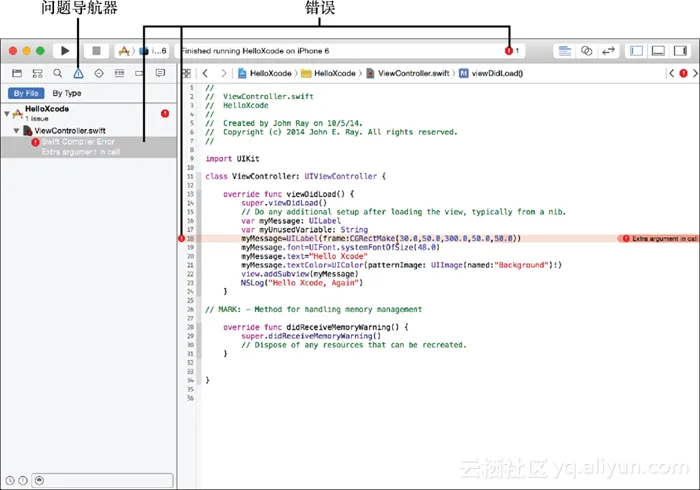
Task: Open the Issue navigator warning-triangle icon
Action: coord(78,73)
